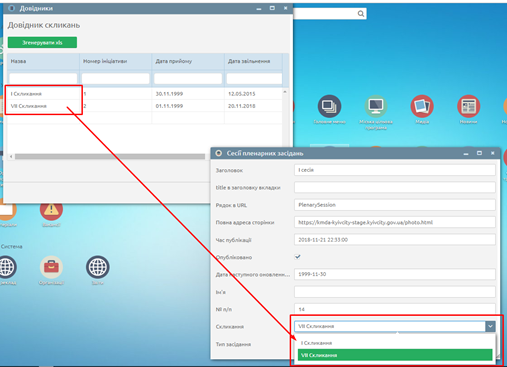
Task: Focus the Заголовок input field
Action: pyautogui.click(x=395, y=170)
